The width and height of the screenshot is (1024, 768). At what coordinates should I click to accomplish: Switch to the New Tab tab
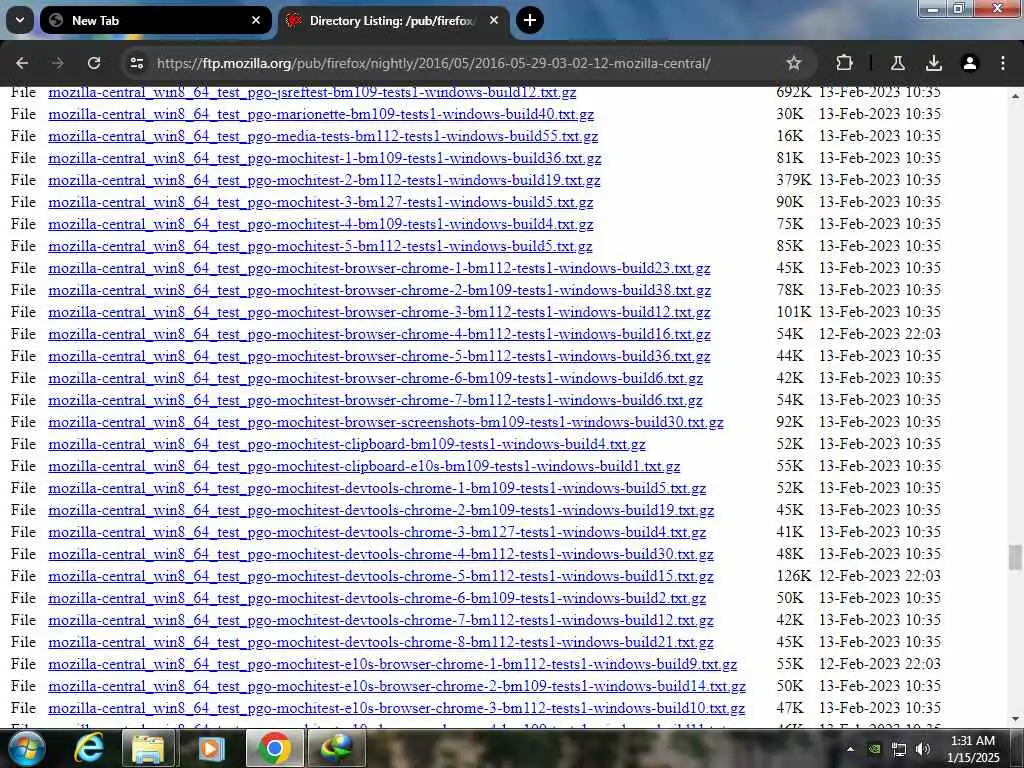(x=155, y=20)
